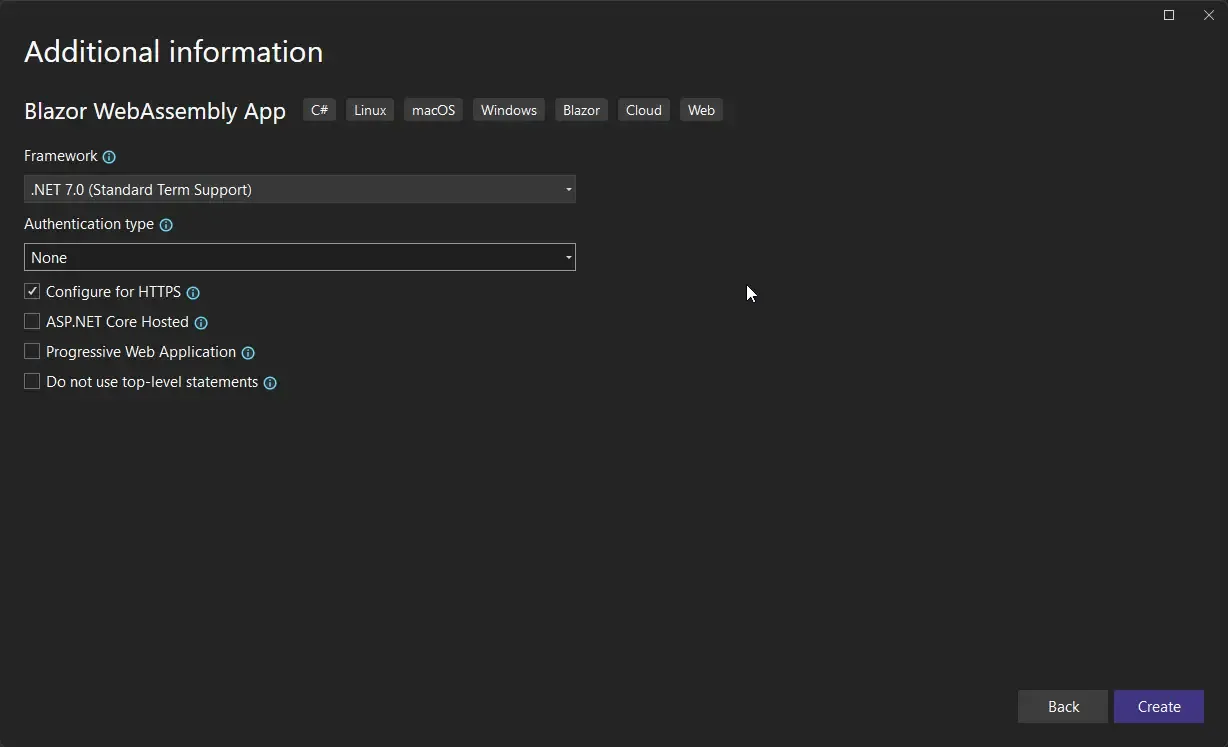
Task: Click the top-level statements info icon
Action: (269, 382)
